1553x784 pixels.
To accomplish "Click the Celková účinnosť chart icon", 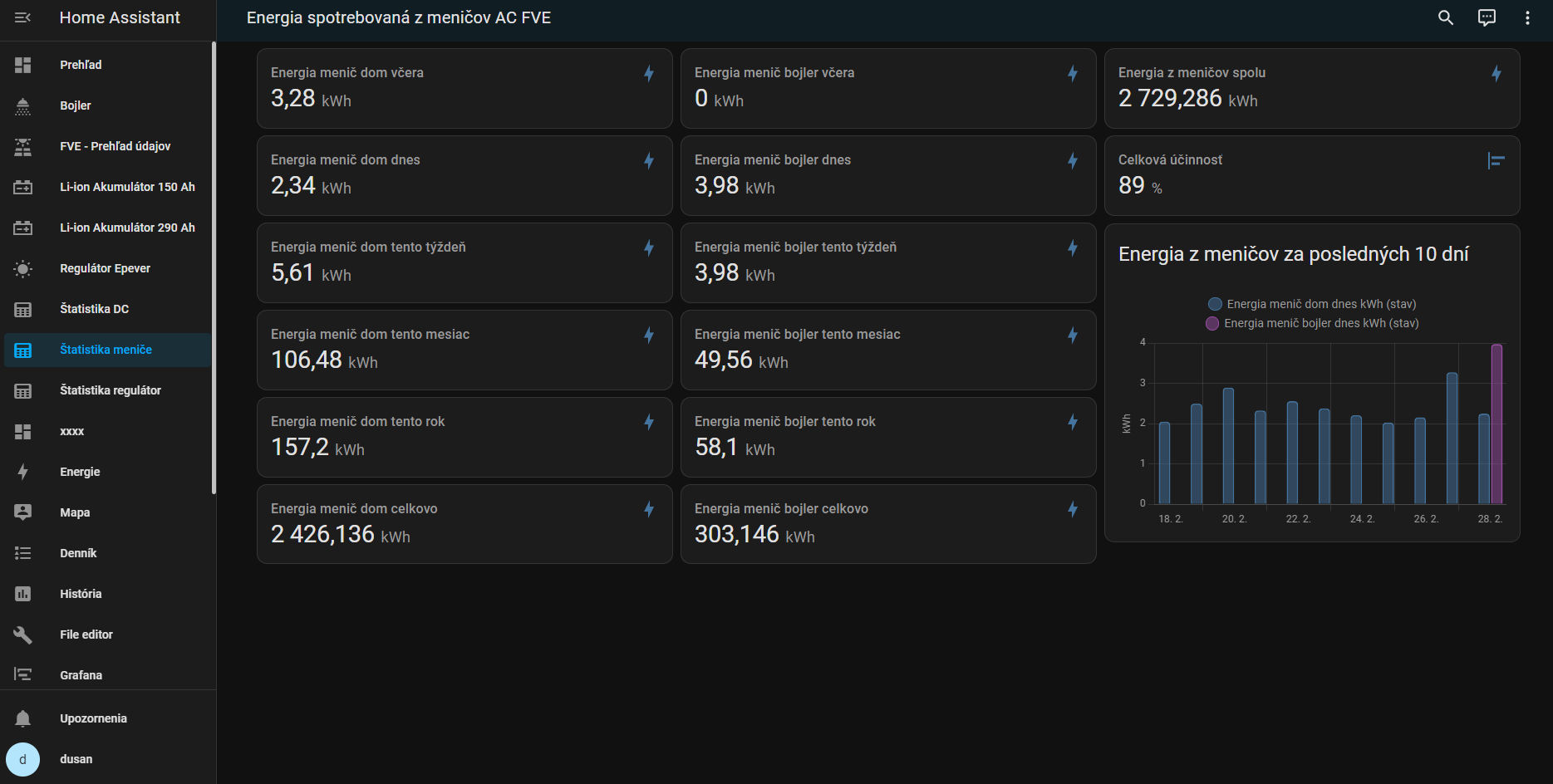I will (x=1496, y=161).
